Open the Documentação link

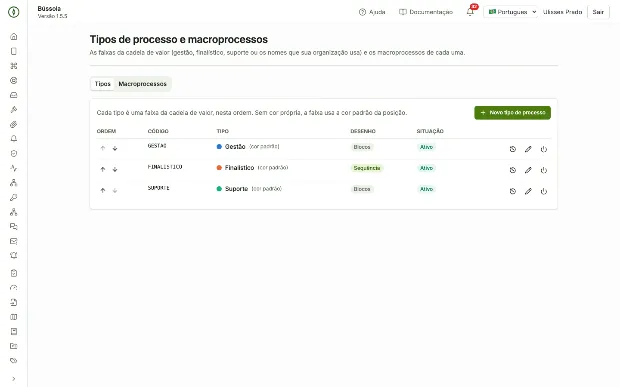click(x=426, y=12)
